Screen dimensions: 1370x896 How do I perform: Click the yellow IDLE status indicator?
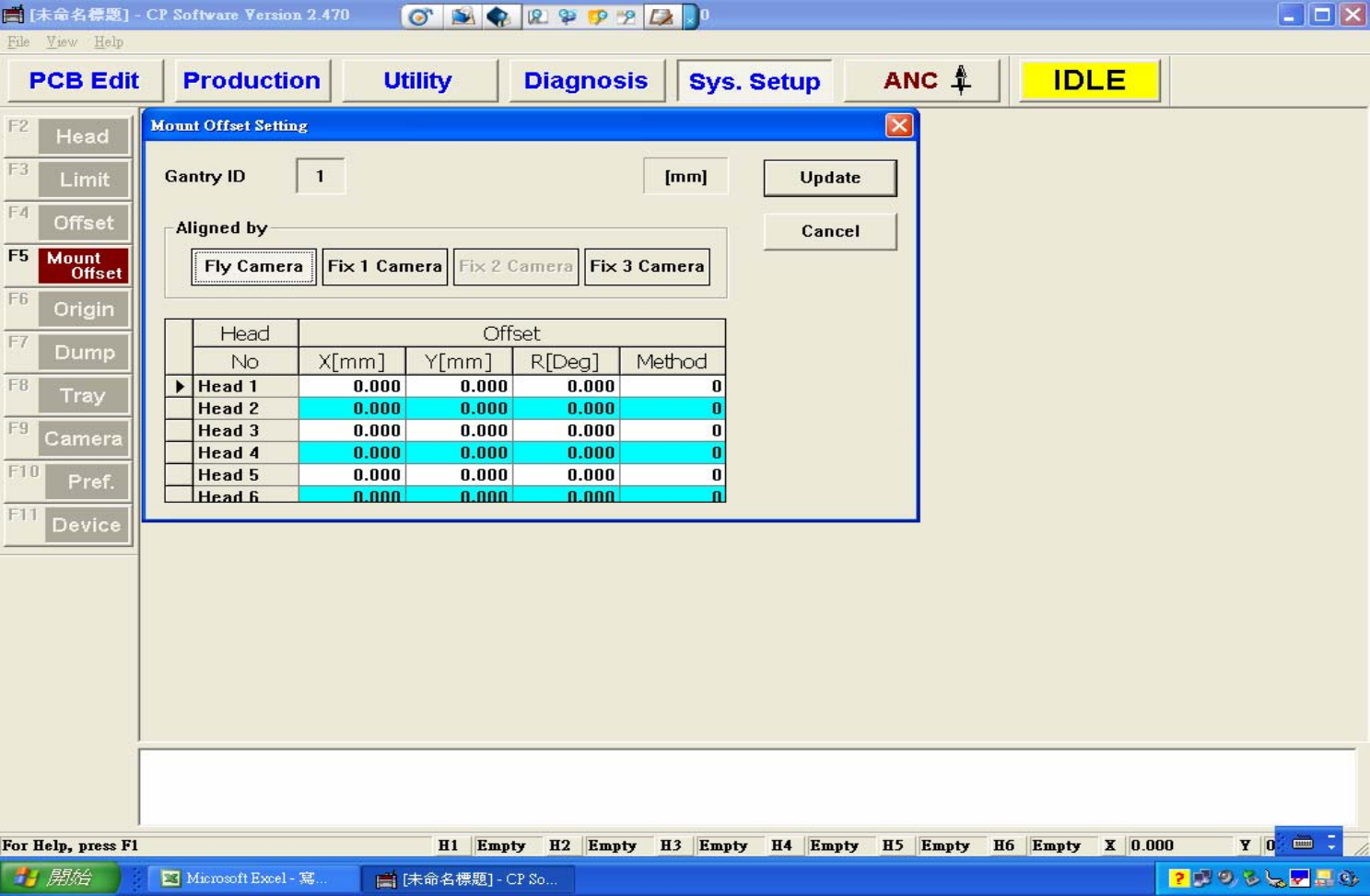click(x=1089, y=80)
